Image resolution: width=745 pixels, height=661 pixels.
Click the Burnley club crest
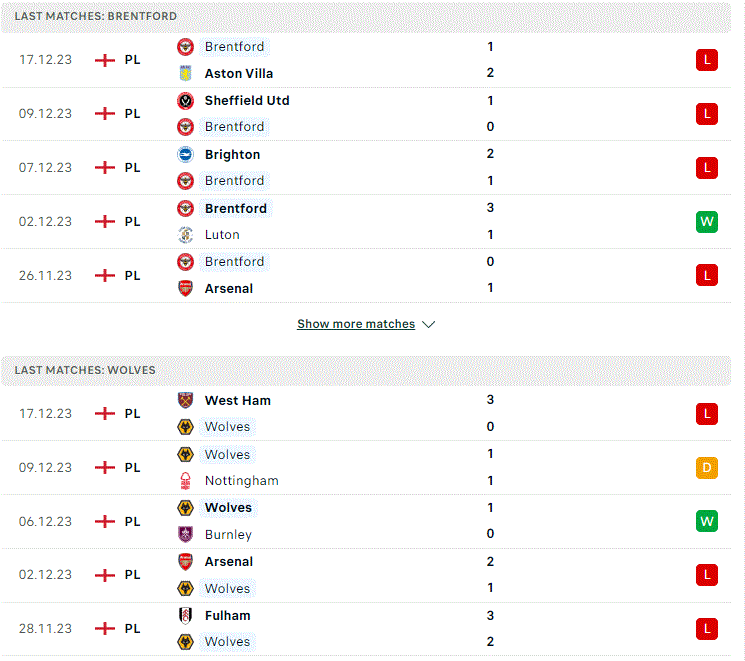click(185, 534)
